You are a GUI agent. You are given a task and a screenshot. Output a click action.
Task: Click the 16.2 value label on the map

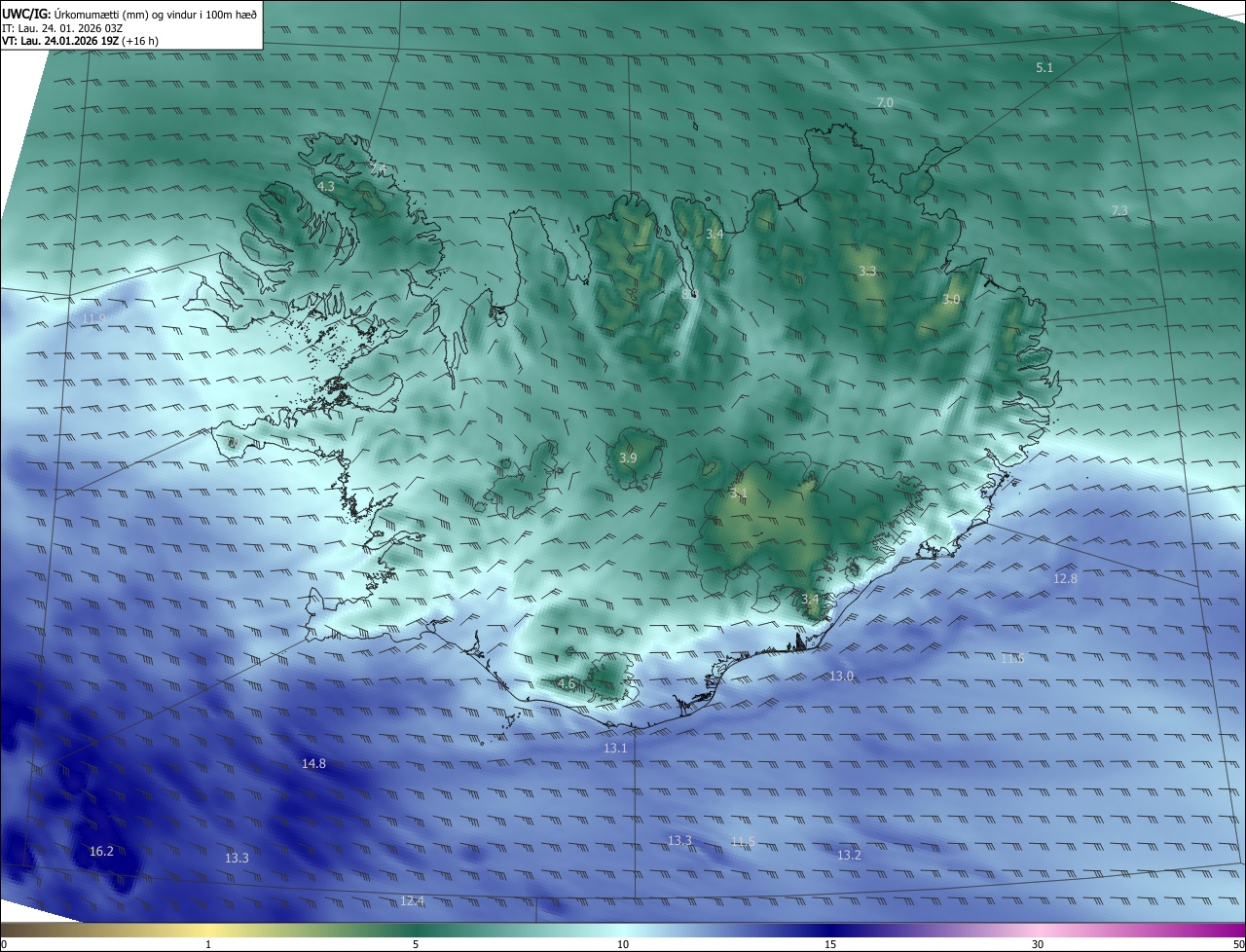coord(101,851)
